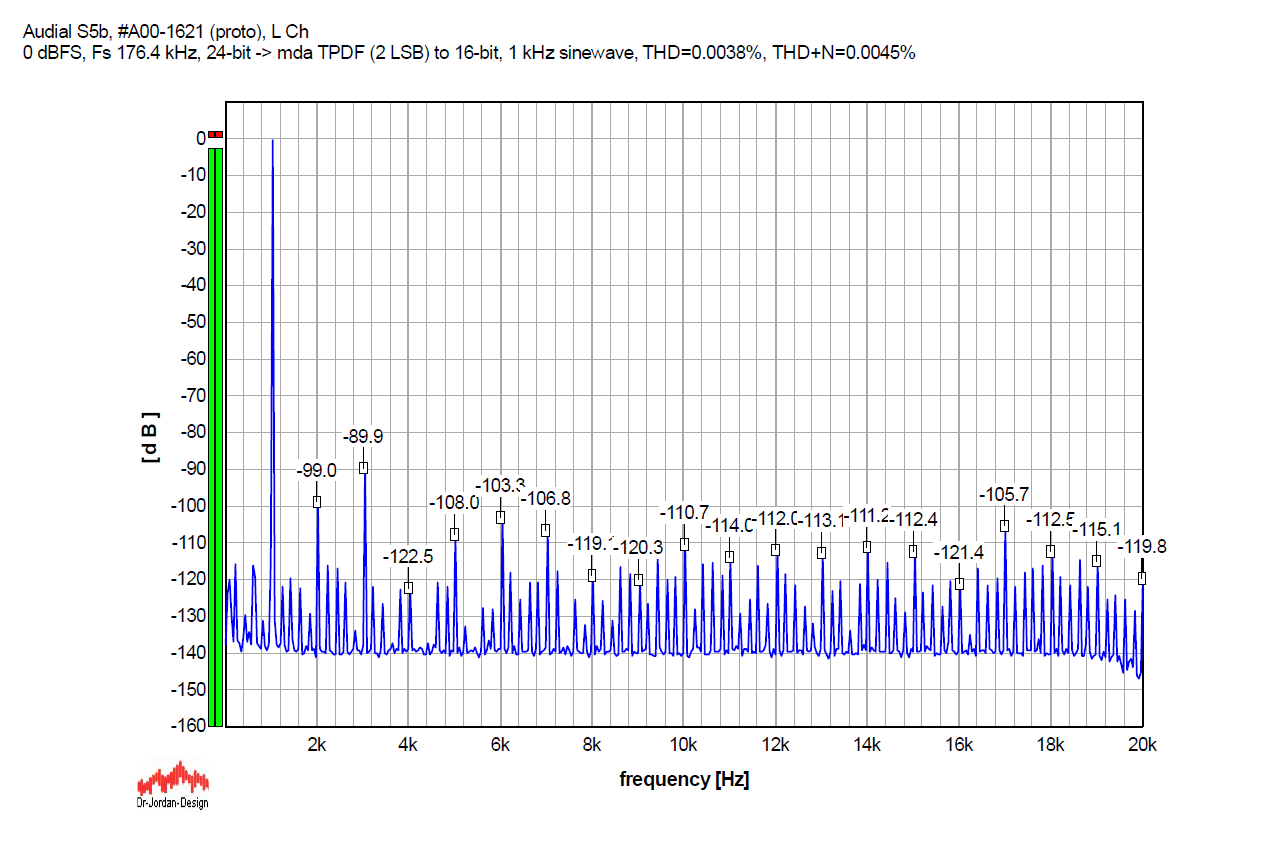Screen dimensions: 1280x850
Task: Click the -160 label on dB axis
Action: (186, 726)
